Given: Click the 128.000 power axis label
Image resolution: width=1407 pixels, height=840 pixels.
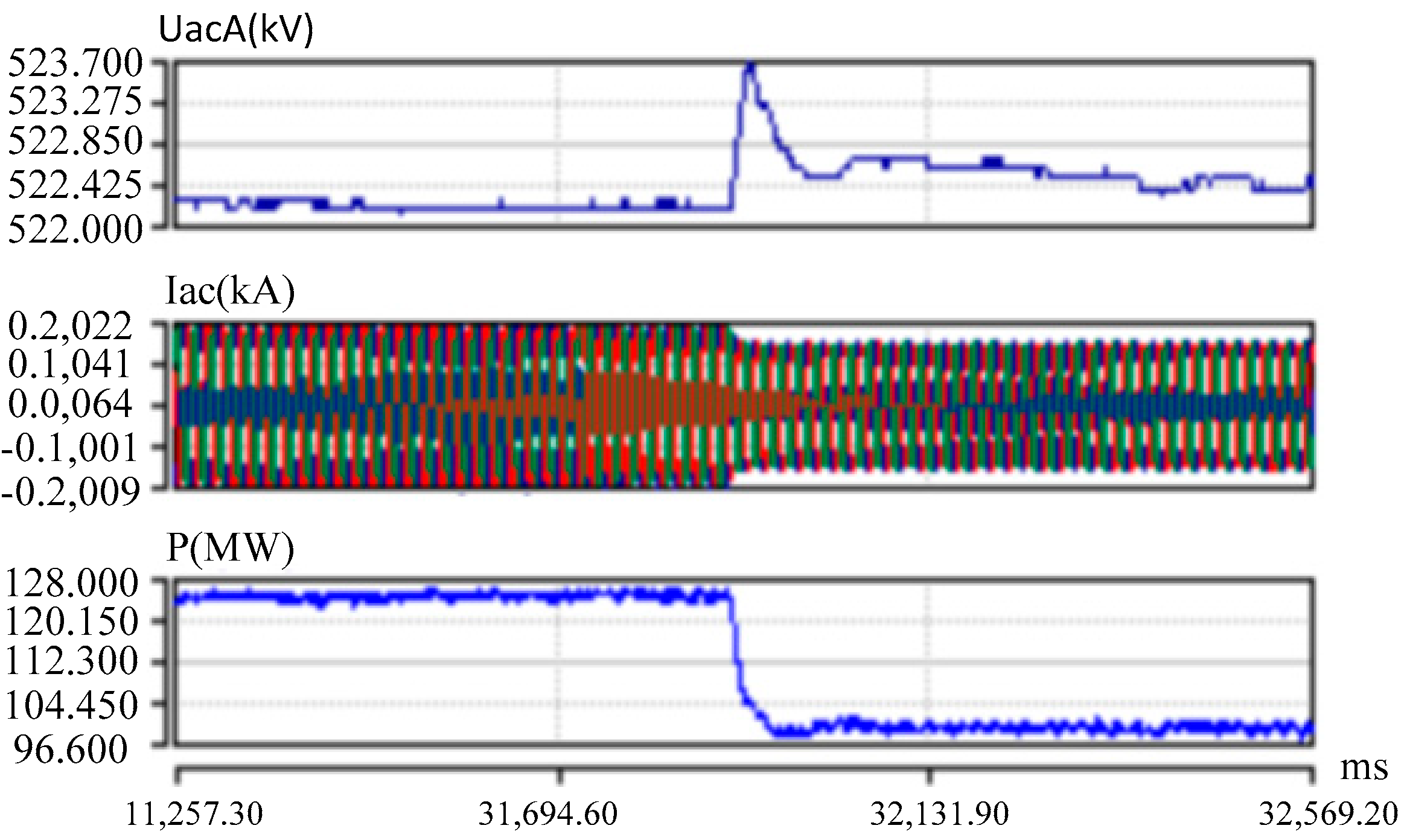Looking at the screenshot, I should coord(72,583).
